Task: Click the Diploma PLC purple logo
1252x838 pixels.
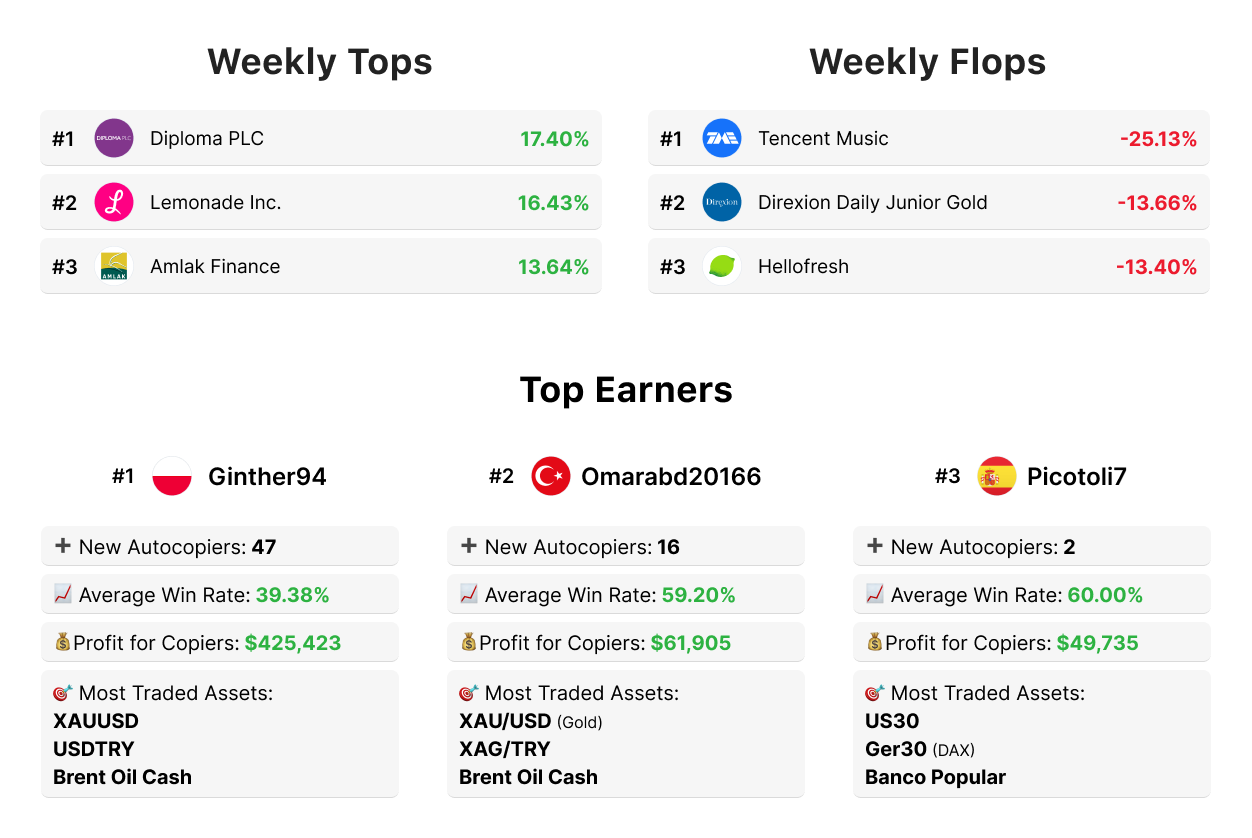Action: 114,138
